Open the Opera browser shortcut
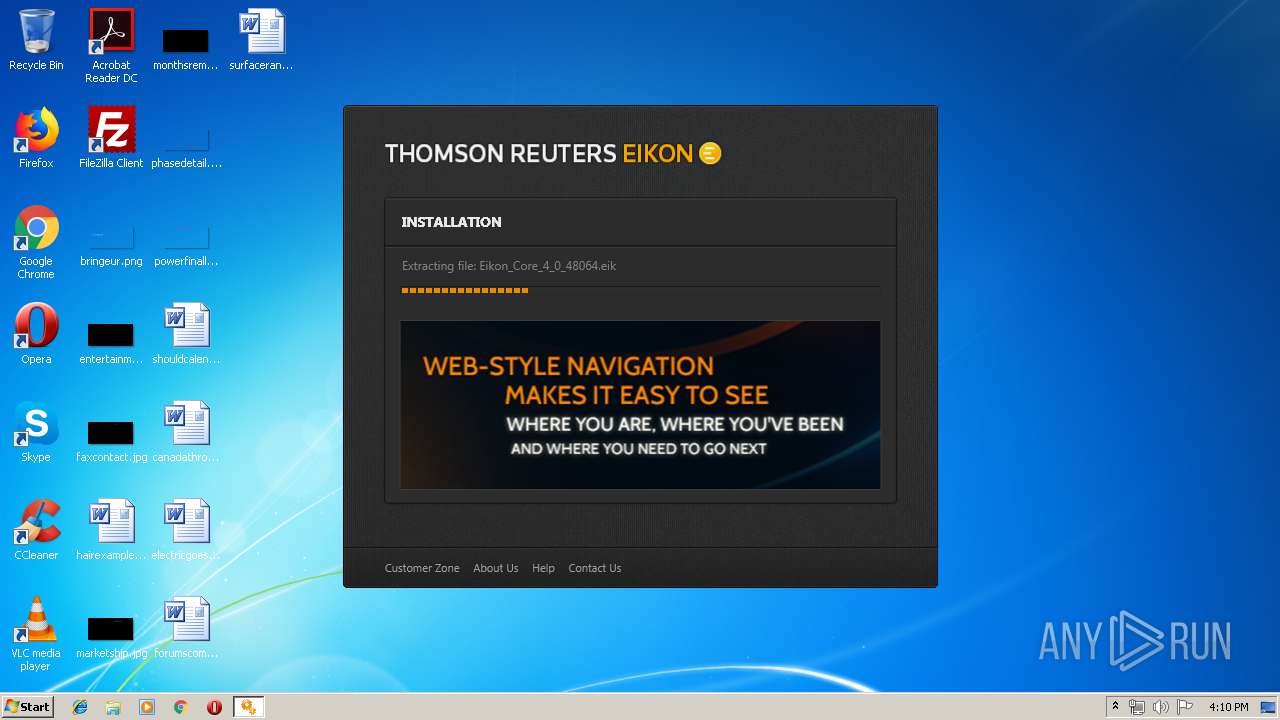 tap(36, 334)
